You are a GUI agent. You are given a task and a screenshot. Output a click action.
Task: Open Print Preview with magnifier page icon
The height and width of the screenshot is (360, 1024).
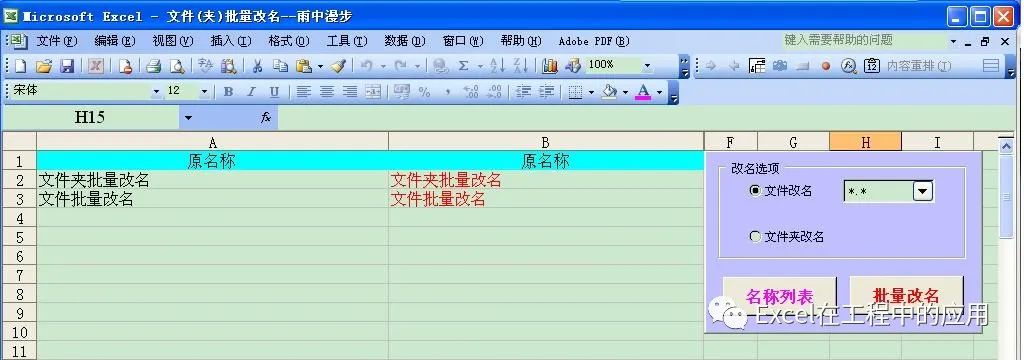[177, 66]
